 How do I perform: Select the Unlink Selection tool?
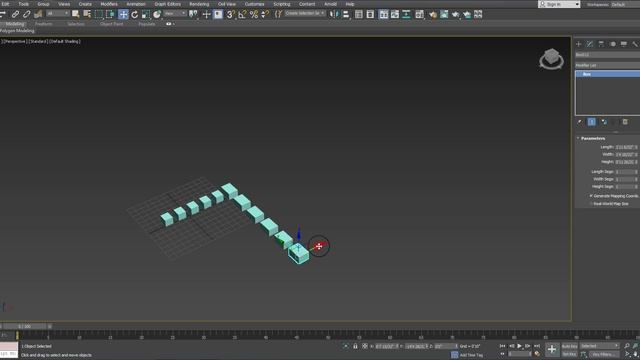pyautogui.click(x=27, y=14)
